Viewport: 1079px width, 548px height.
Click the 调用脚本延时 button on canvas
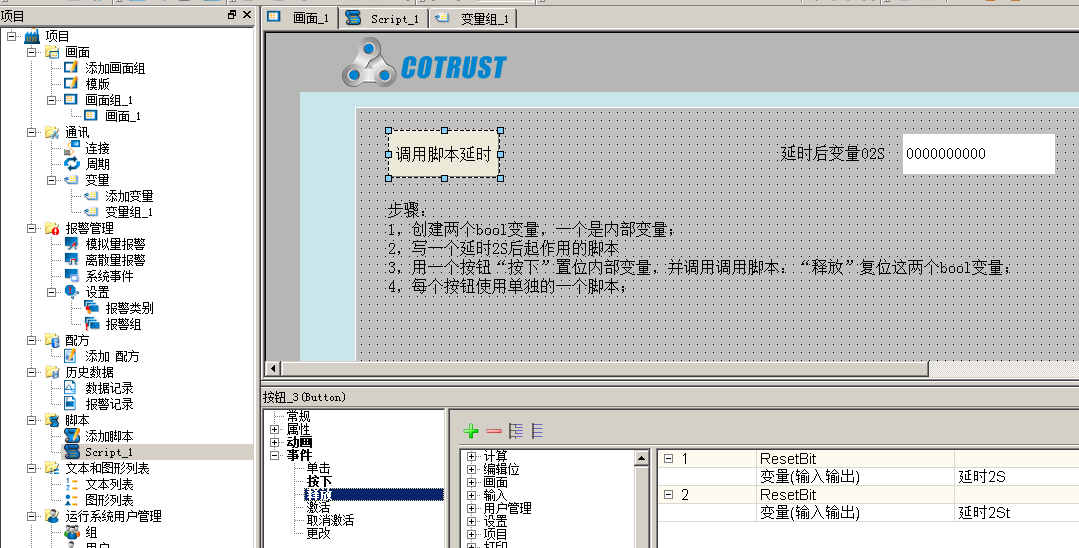pyautogui.click(x=444, y=154)
